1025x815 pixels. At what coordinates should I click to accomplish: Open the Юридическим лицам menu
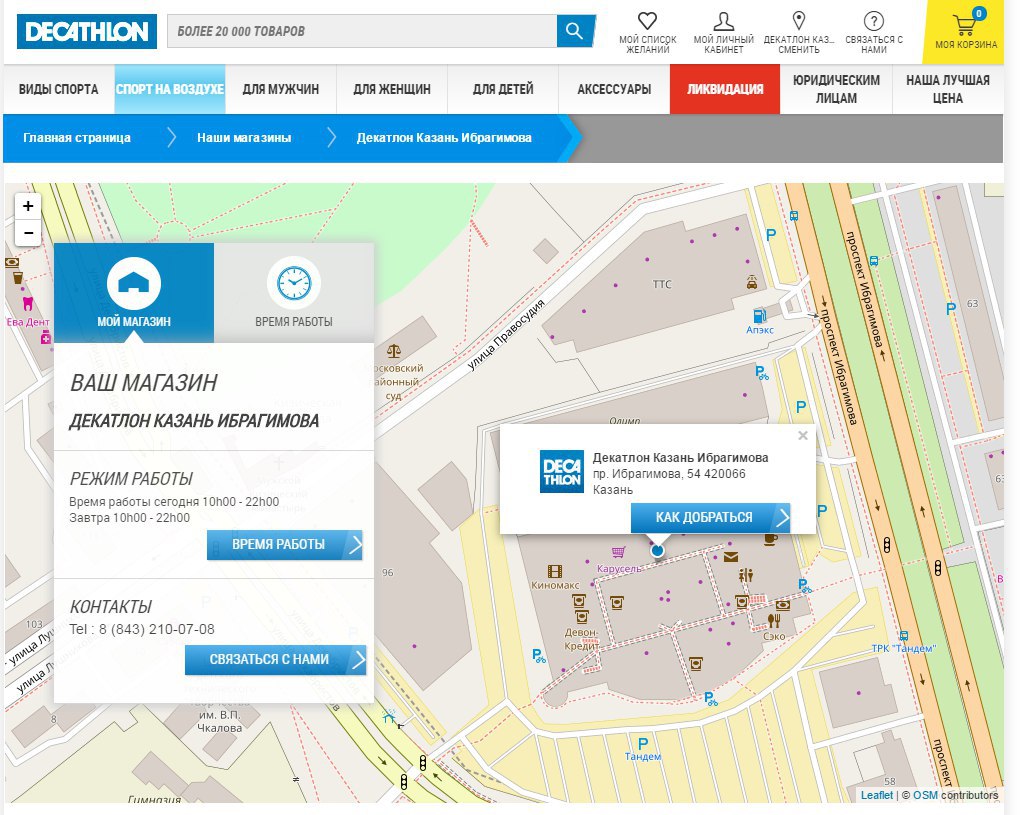pyautogui.click(x=836, y=90)
